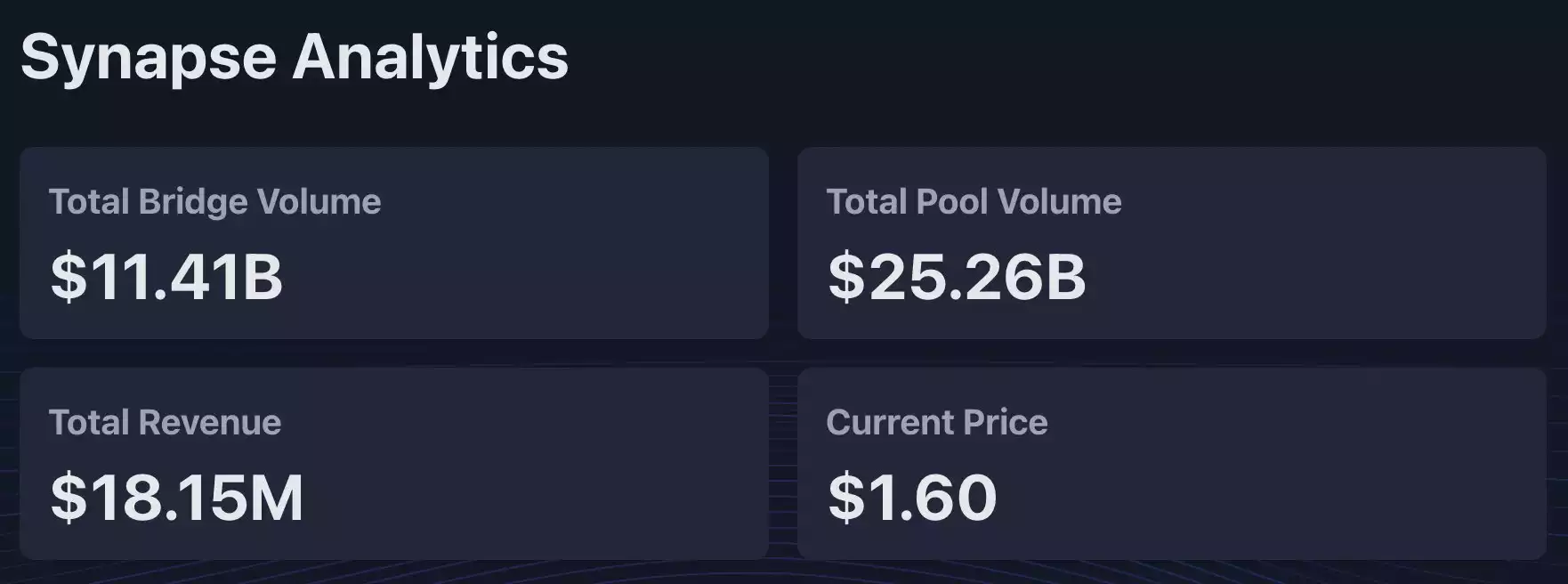Click the word Bridge in the card label

point(193,203)
